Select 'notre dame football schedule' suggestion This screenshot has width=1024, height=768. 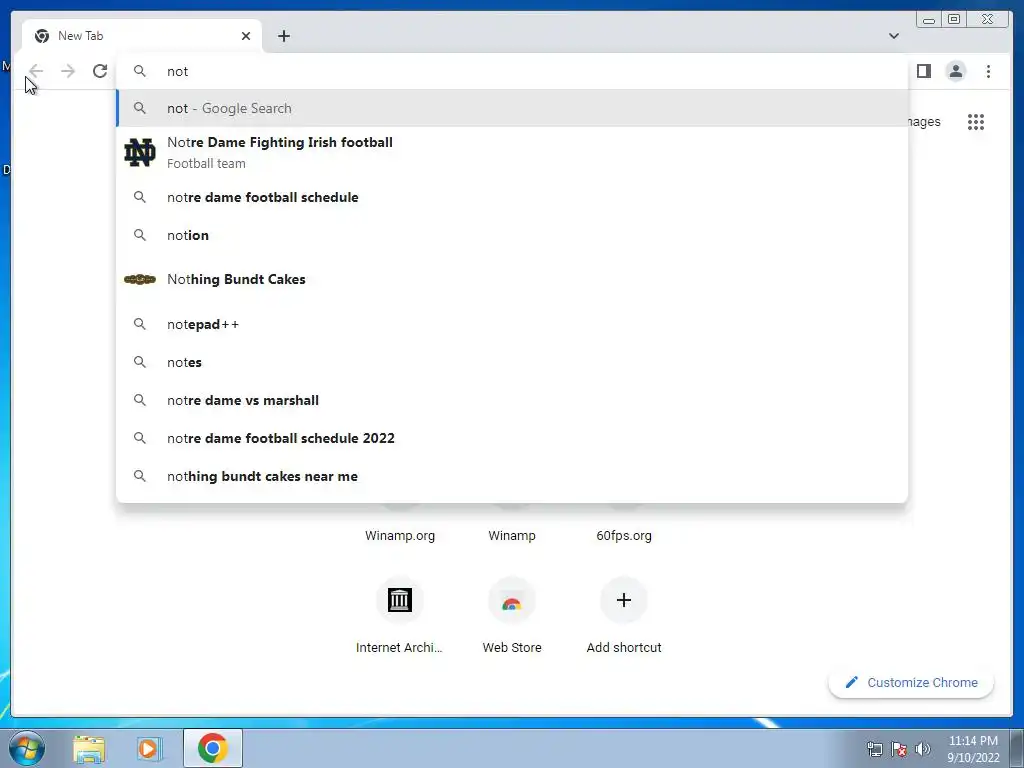pyautogui.click(x=512, y=197)
